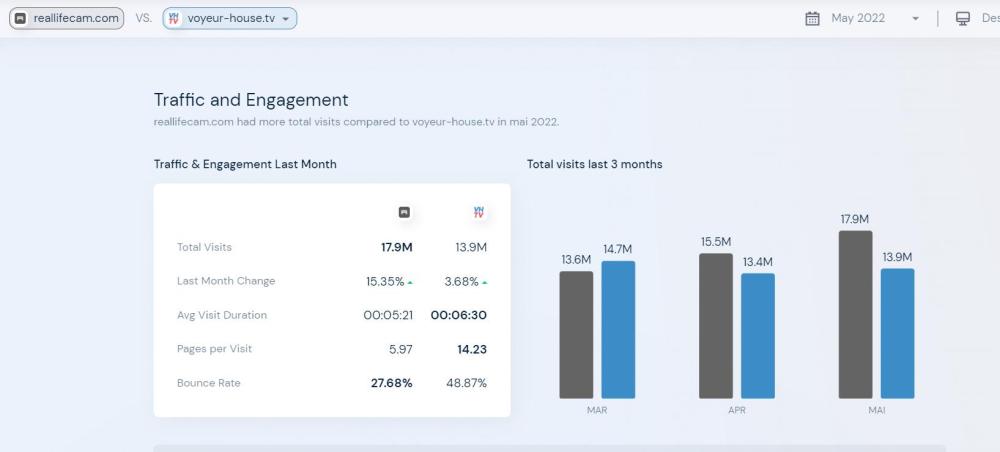Click the gray MAI bar labeled 17.9M
Image resolution: width=1000 pixels, height=452 pixels.
point(855,314)
